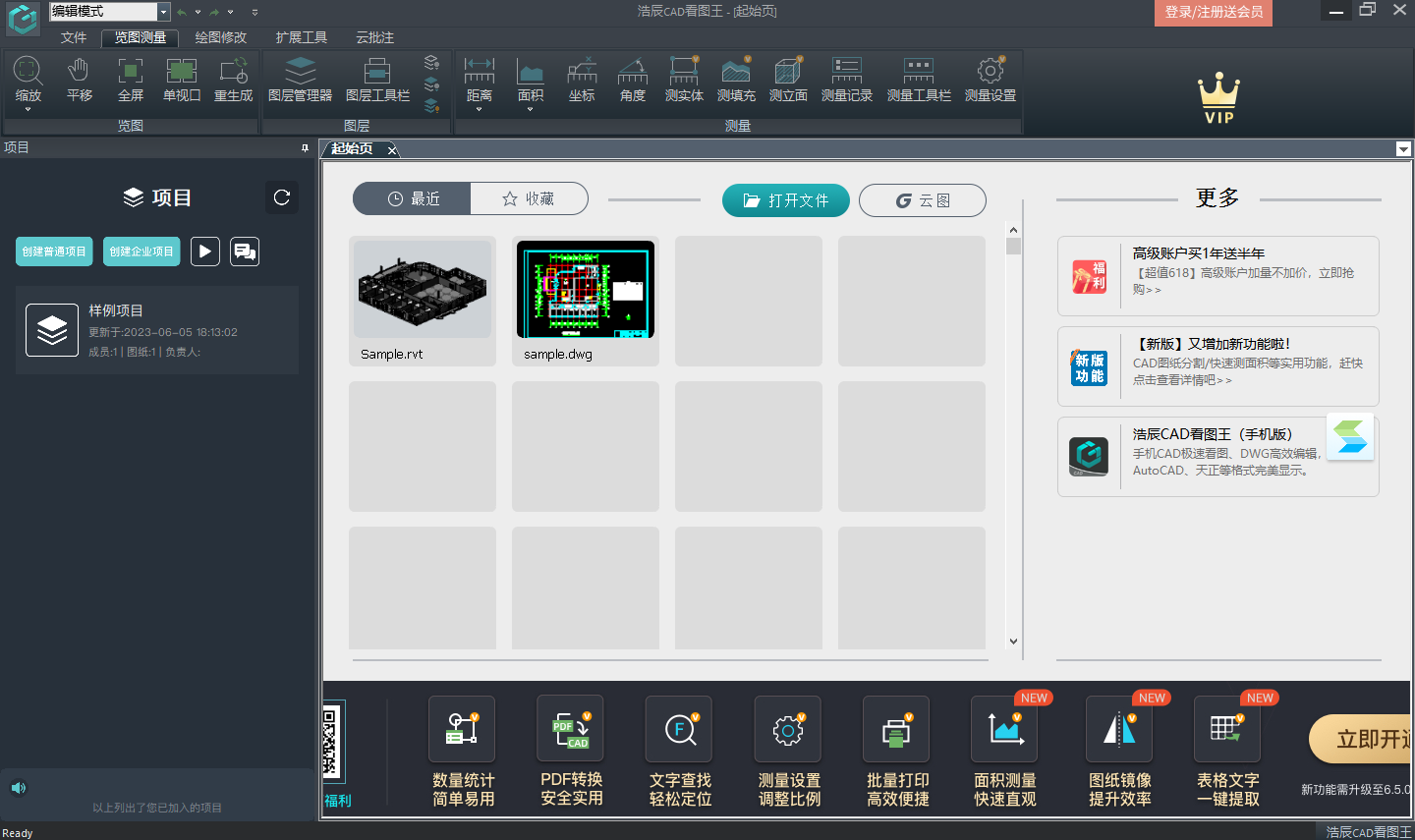The width and height of the screenshot is (1415, 840).
Task: Switch to 单视口 single viewport
Action: (182, 80)
